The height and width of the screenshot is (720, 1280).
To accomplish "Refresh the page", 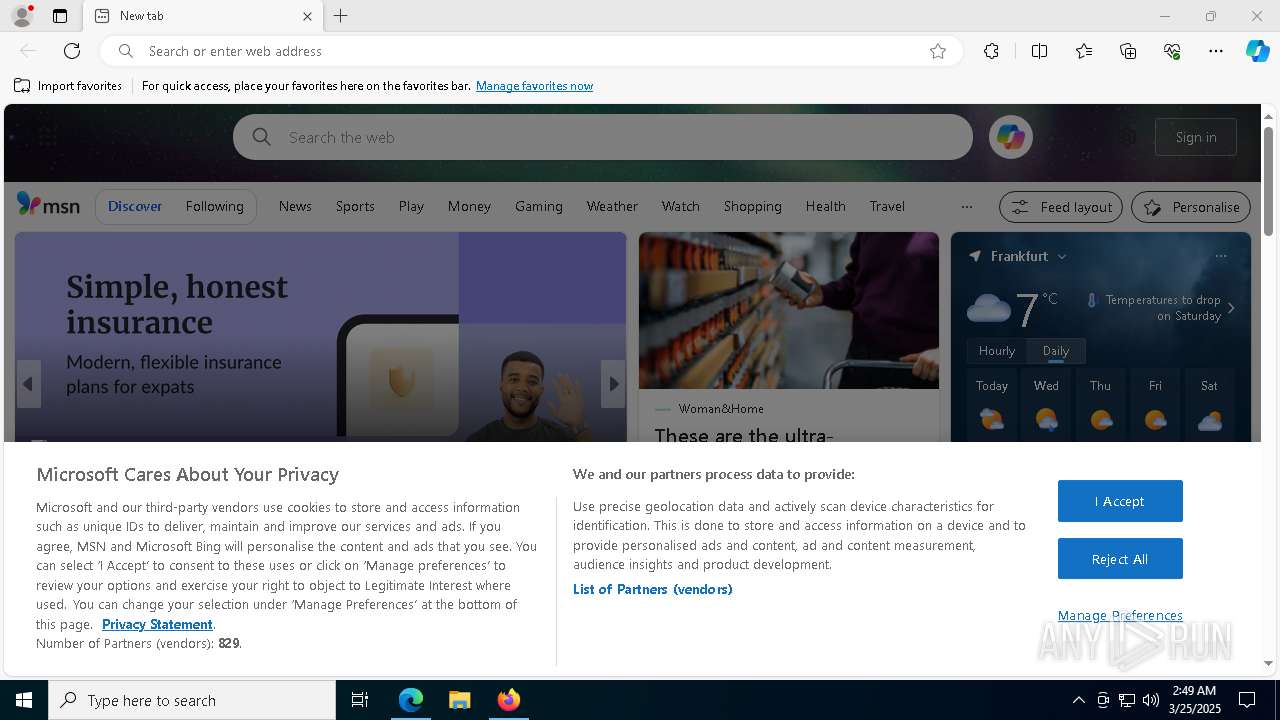I will pyautogui.click(x=72, y=51).
